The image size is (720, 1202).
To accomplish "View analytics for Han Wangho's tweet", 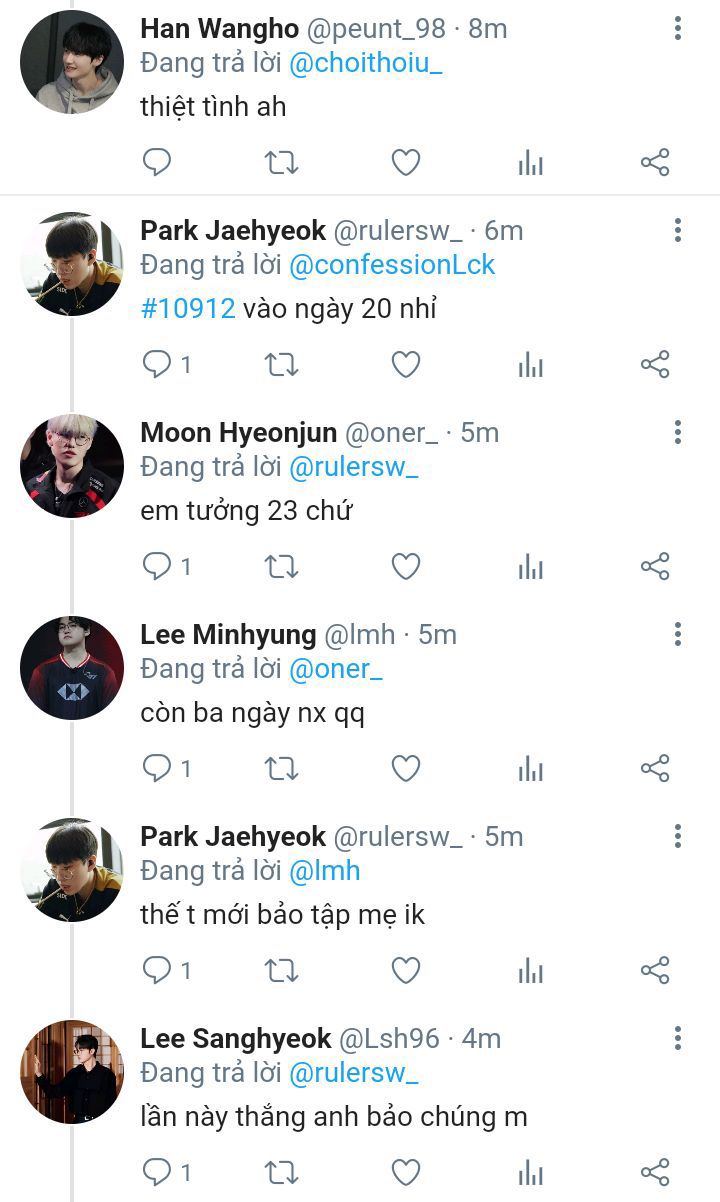I will [x=530, y=163].
